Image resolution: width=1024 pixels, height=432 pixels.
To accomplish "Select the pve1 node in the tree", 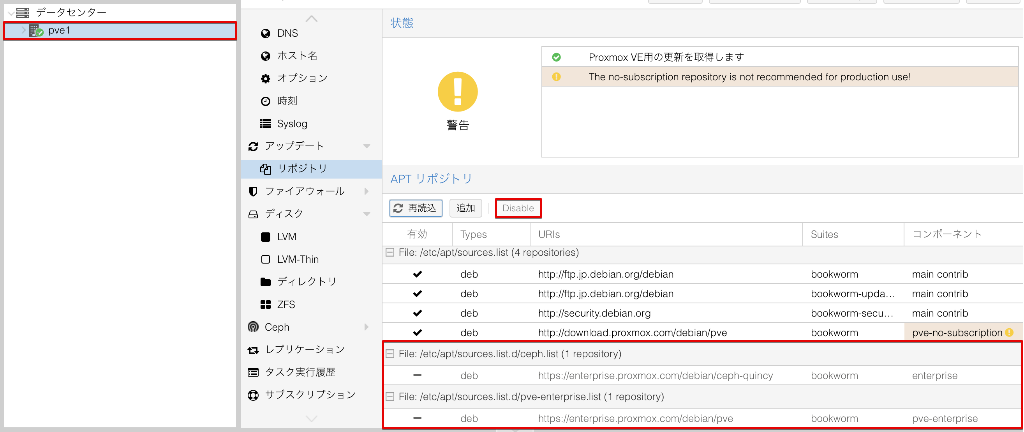I will (120, 31).
